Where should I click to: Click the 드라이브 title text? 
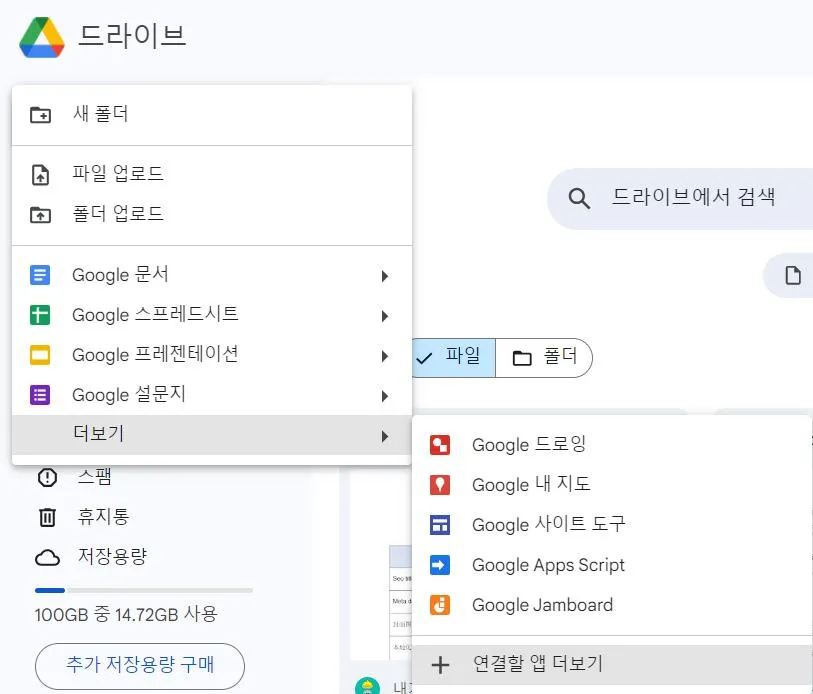click(132, 36)
